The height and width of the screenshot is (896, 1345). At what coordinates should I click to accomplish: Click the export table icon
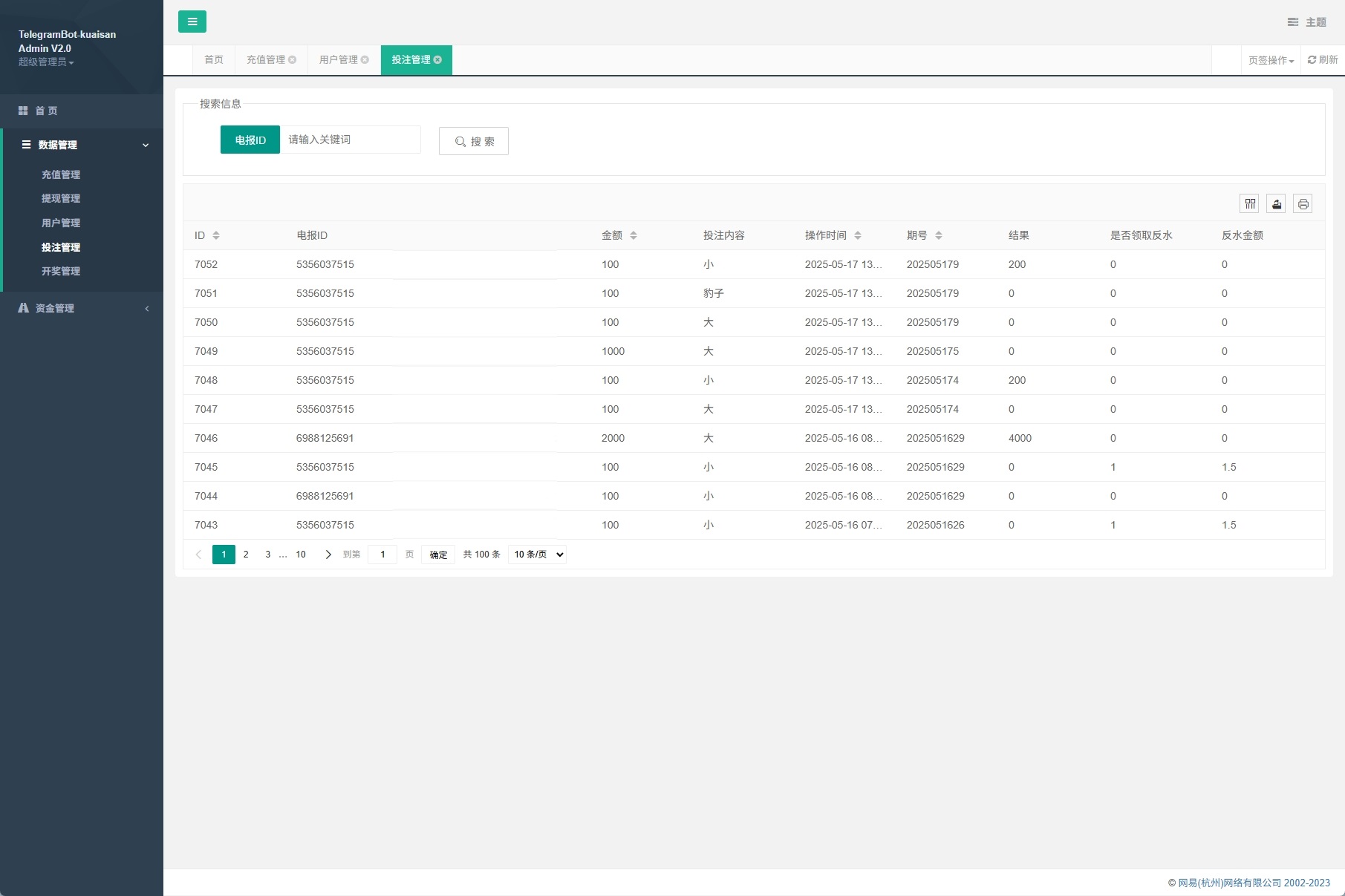coord(1276,203)
